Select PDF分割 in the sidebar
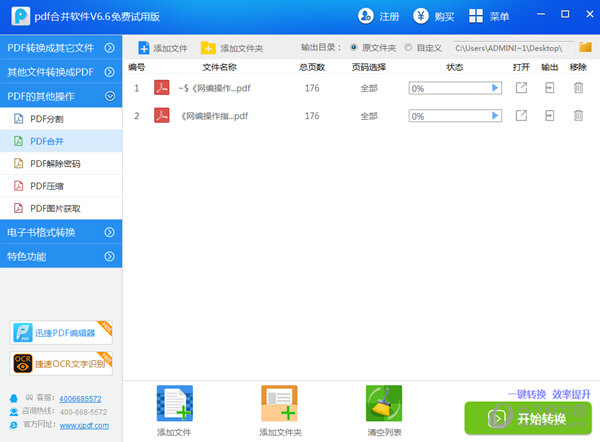The width and height of the screenshot is (600, 442). pos(61,119)
